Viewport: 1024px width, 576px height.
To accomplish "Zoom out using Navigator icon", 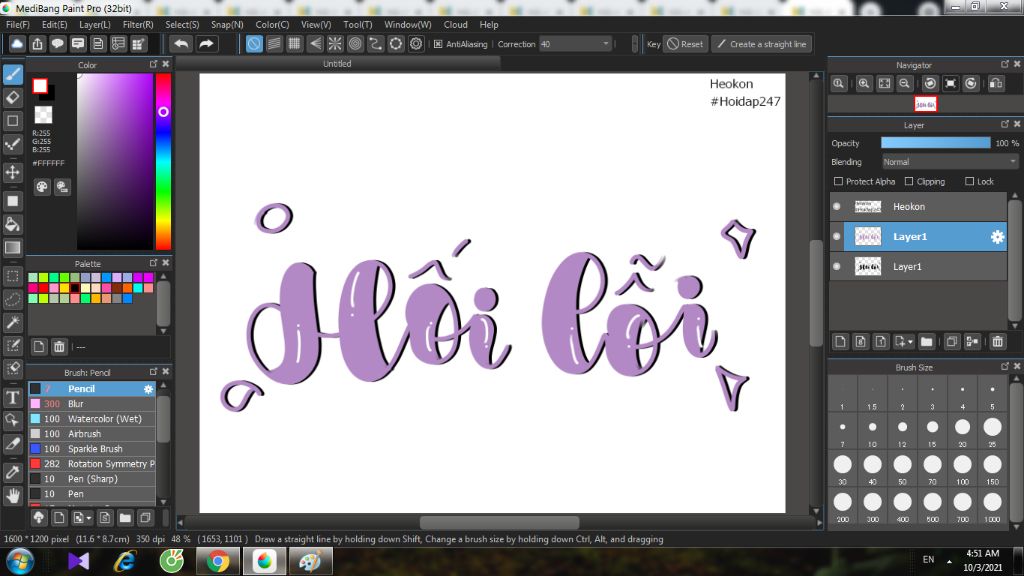I will coord(904,84).
